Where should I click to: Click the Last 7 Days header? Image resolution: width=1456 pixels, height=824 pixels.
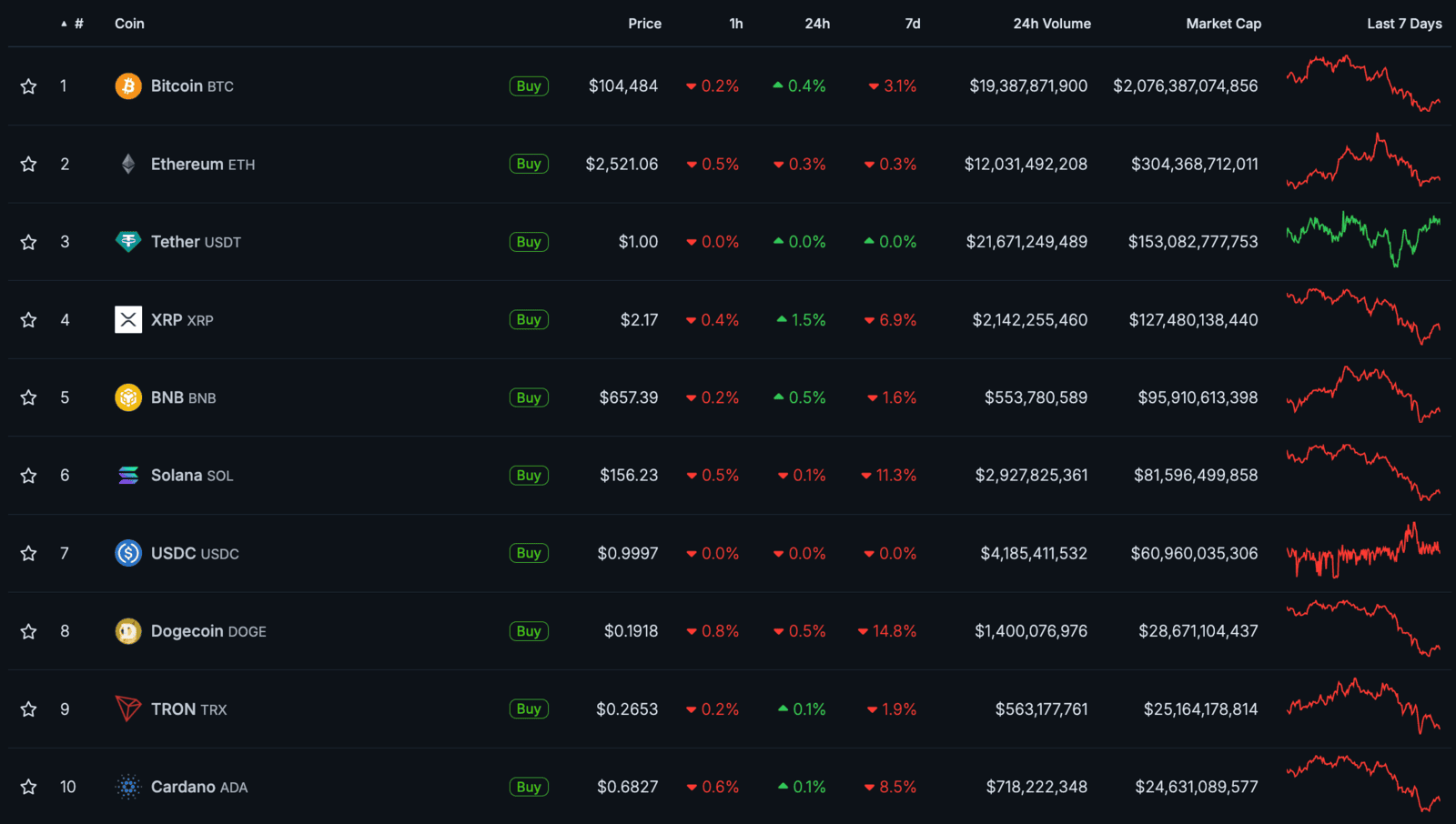(x=1404, y=24)
